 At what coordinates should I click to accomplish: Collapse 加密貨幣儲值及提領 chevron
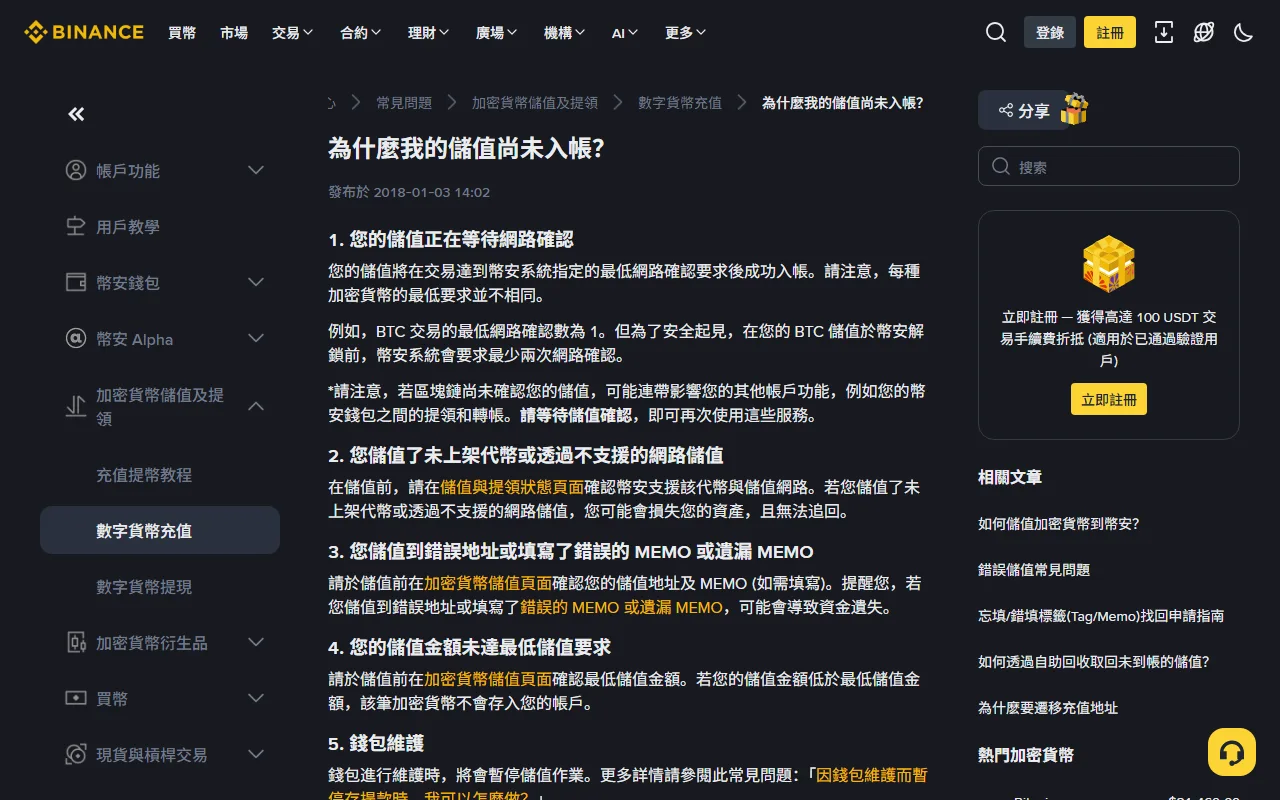(x=256, y=406)
